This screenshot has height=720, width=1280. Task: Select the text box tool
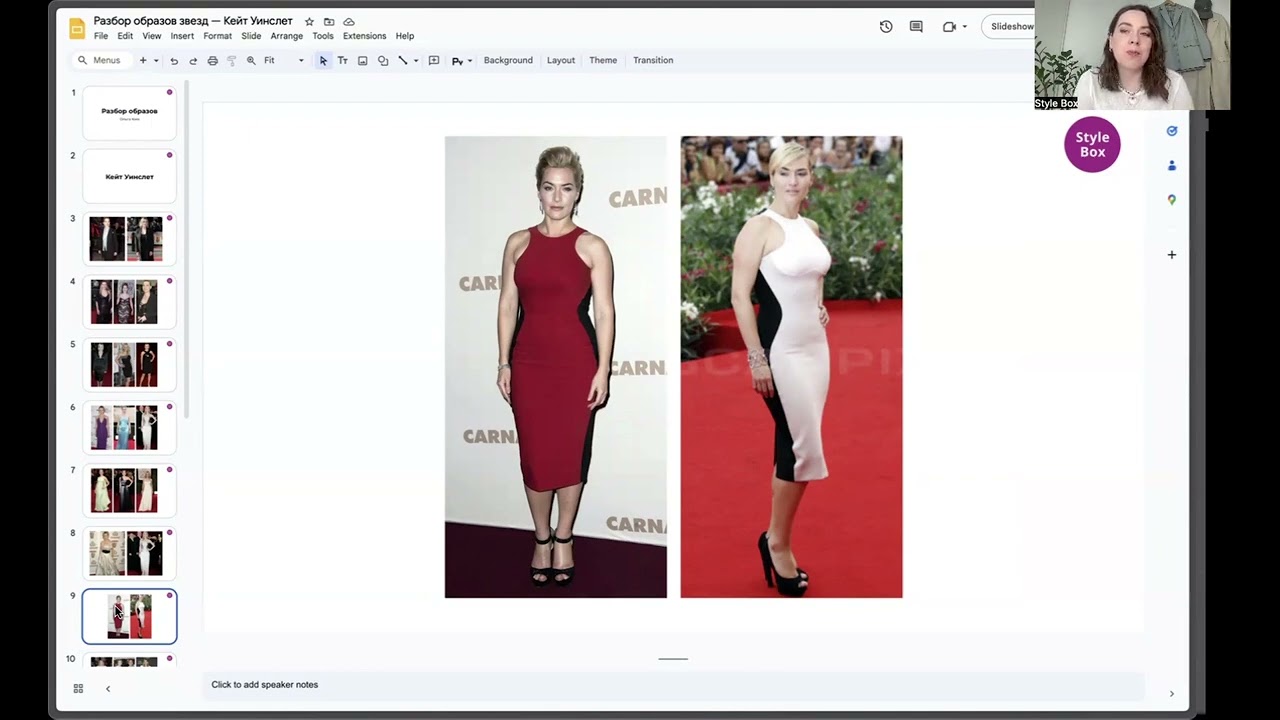342,60
